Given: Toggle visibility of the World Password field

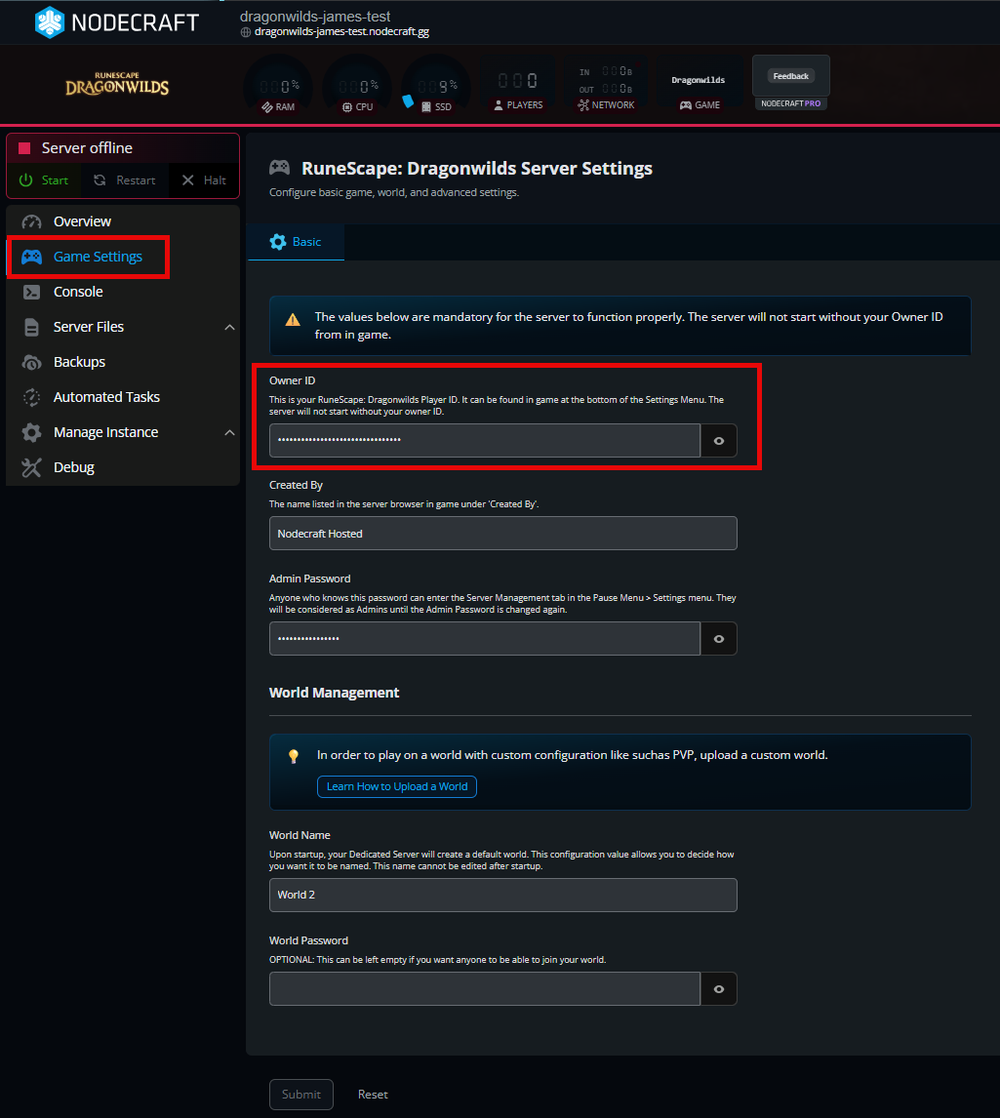Looking at the screenshot, I should tap(718, 989).
